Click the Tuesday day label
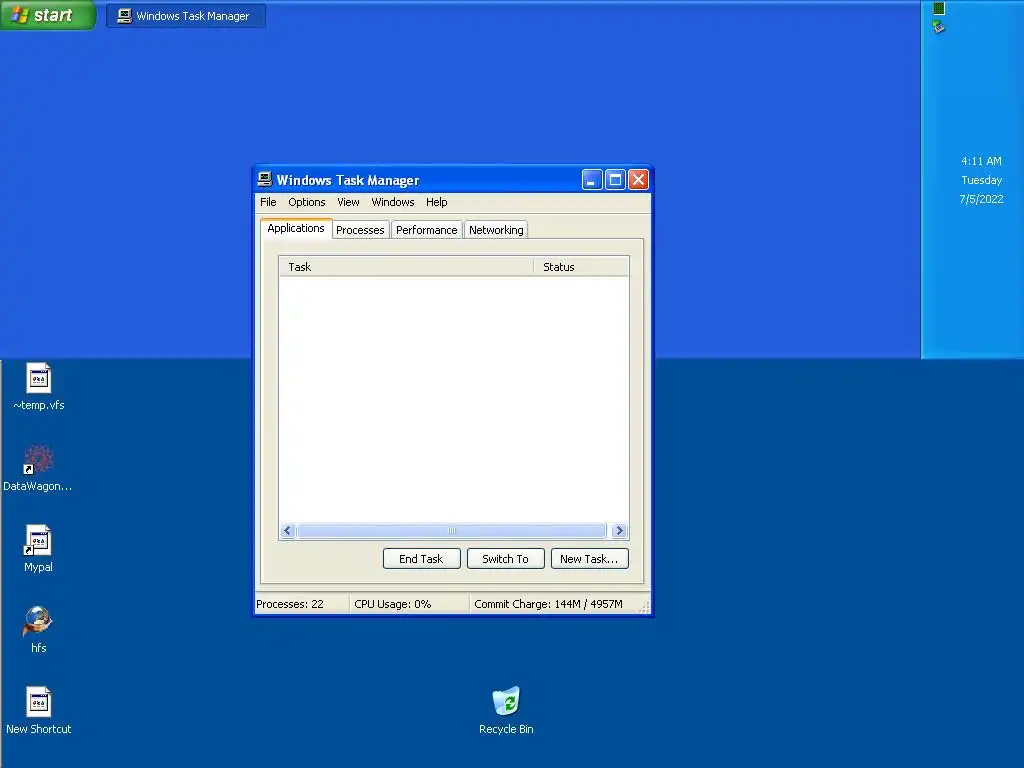The width and height of the screenshot is (1024, 768). pos(981,180)
